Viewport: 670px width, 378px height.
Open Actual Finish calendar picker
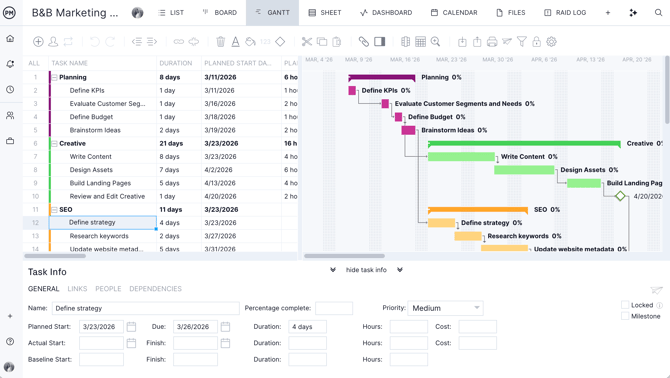[x=225, y=343]
